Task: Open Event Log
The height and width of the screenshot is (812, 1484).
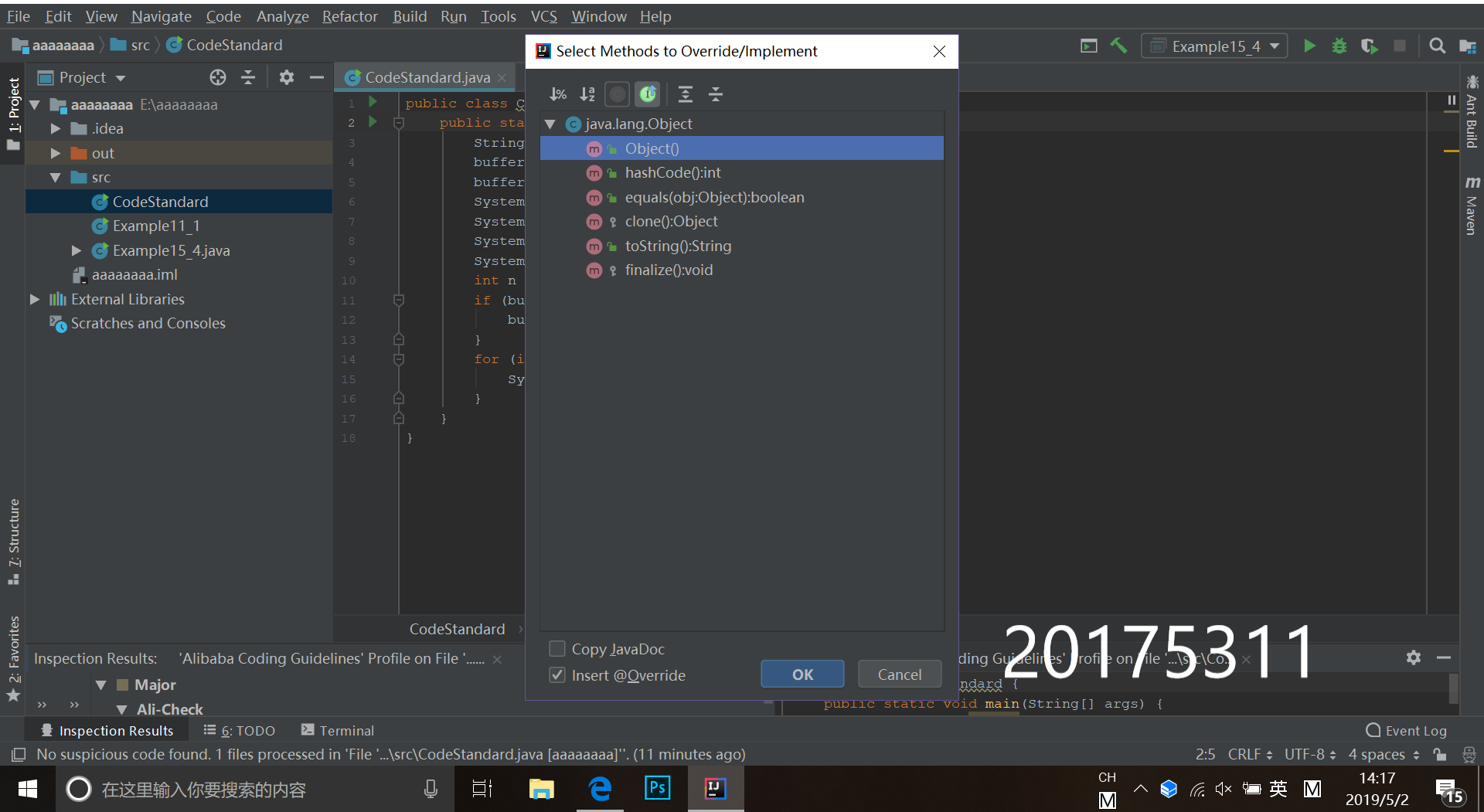Action: click(1406, 730)
